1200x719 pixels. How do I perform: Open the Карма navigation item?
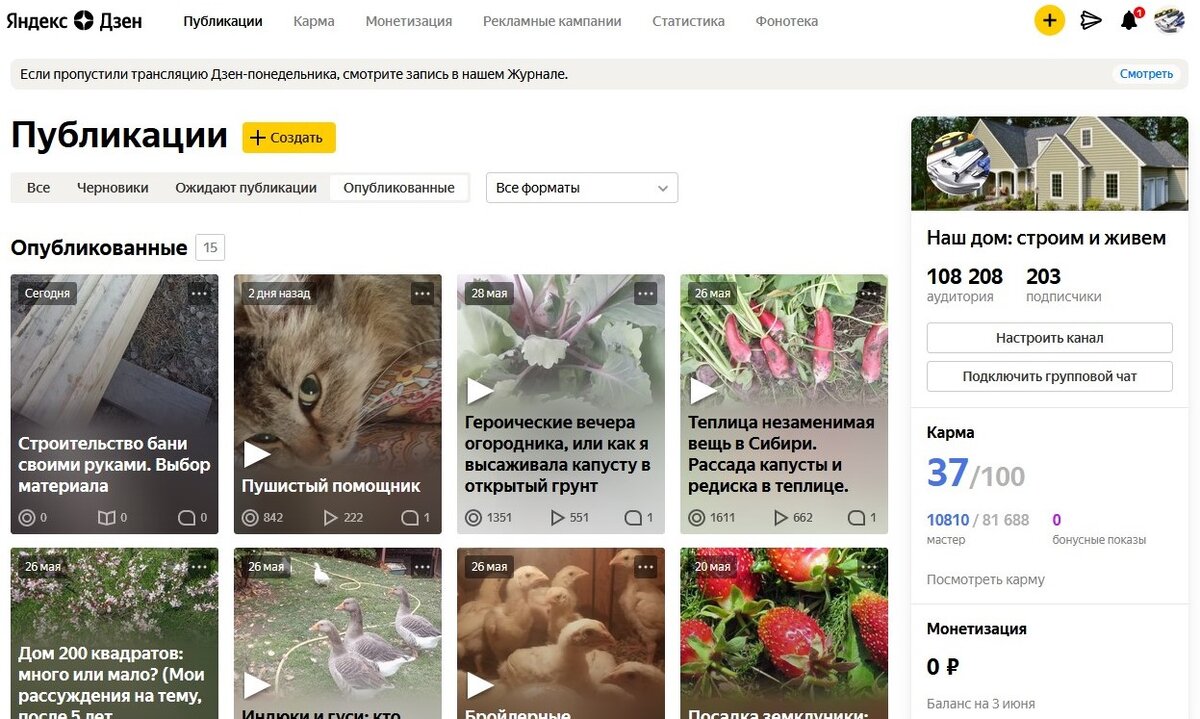coord(314,21)
